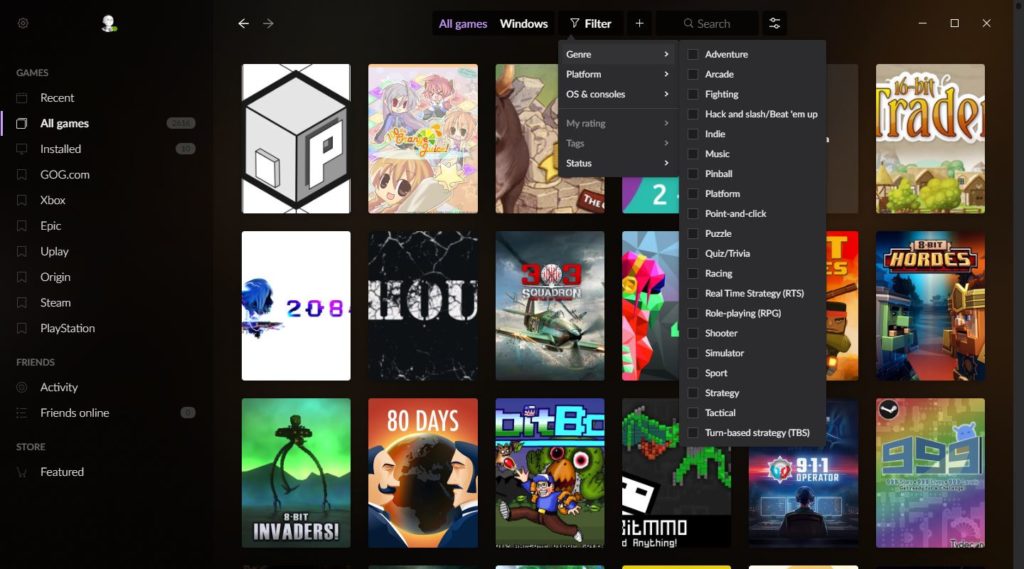Expand the Status filter submenu
The height and width of the screenshot is (569, 1024).
(617, 163)
